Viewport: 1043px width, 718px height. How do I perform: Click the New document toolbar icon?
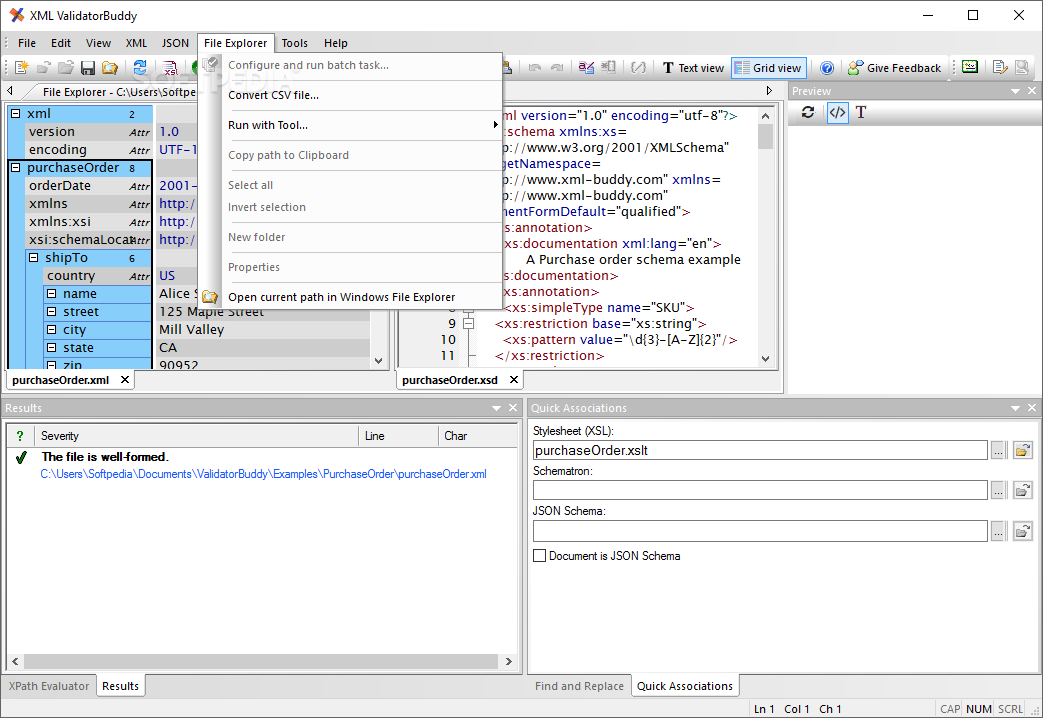point(21,68)
